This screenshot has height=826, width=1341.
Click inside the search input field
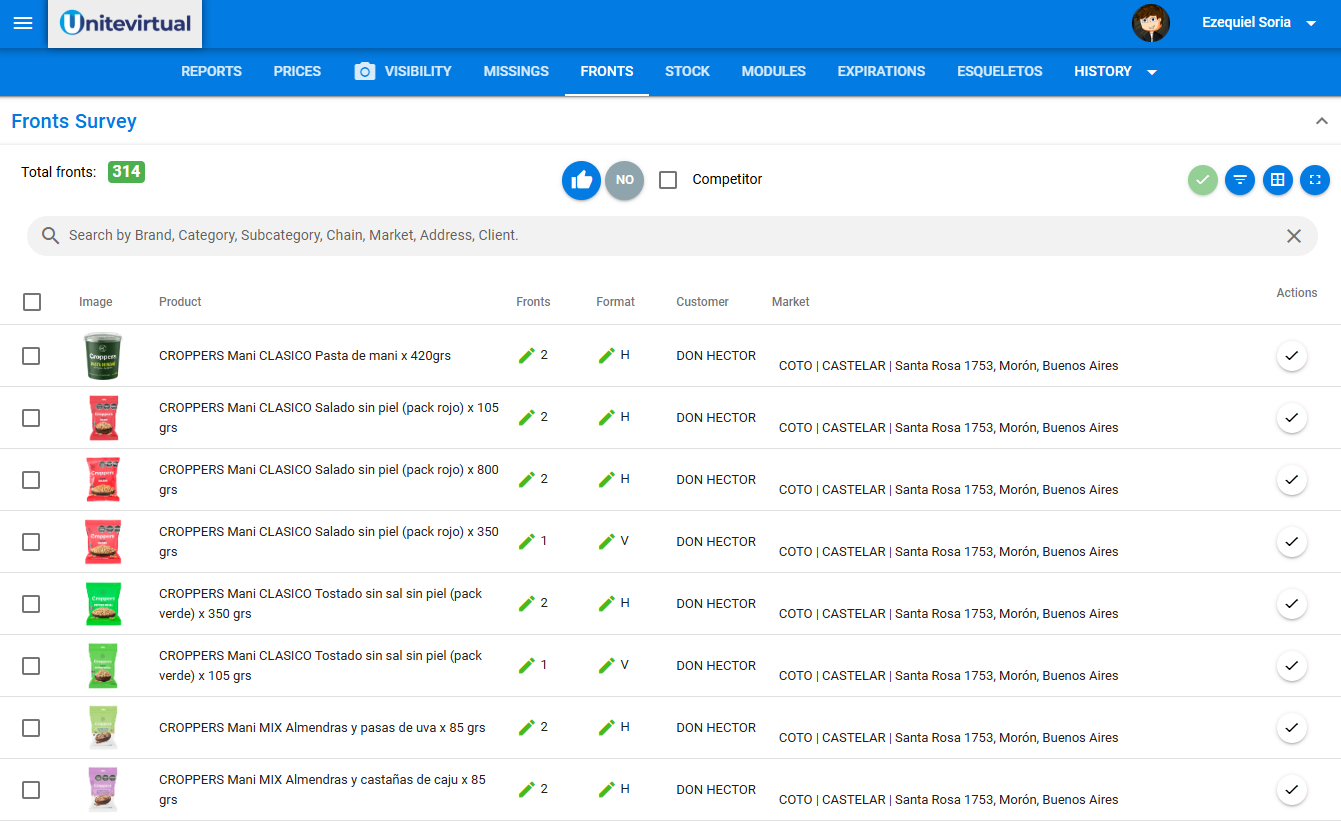point(400,236)
